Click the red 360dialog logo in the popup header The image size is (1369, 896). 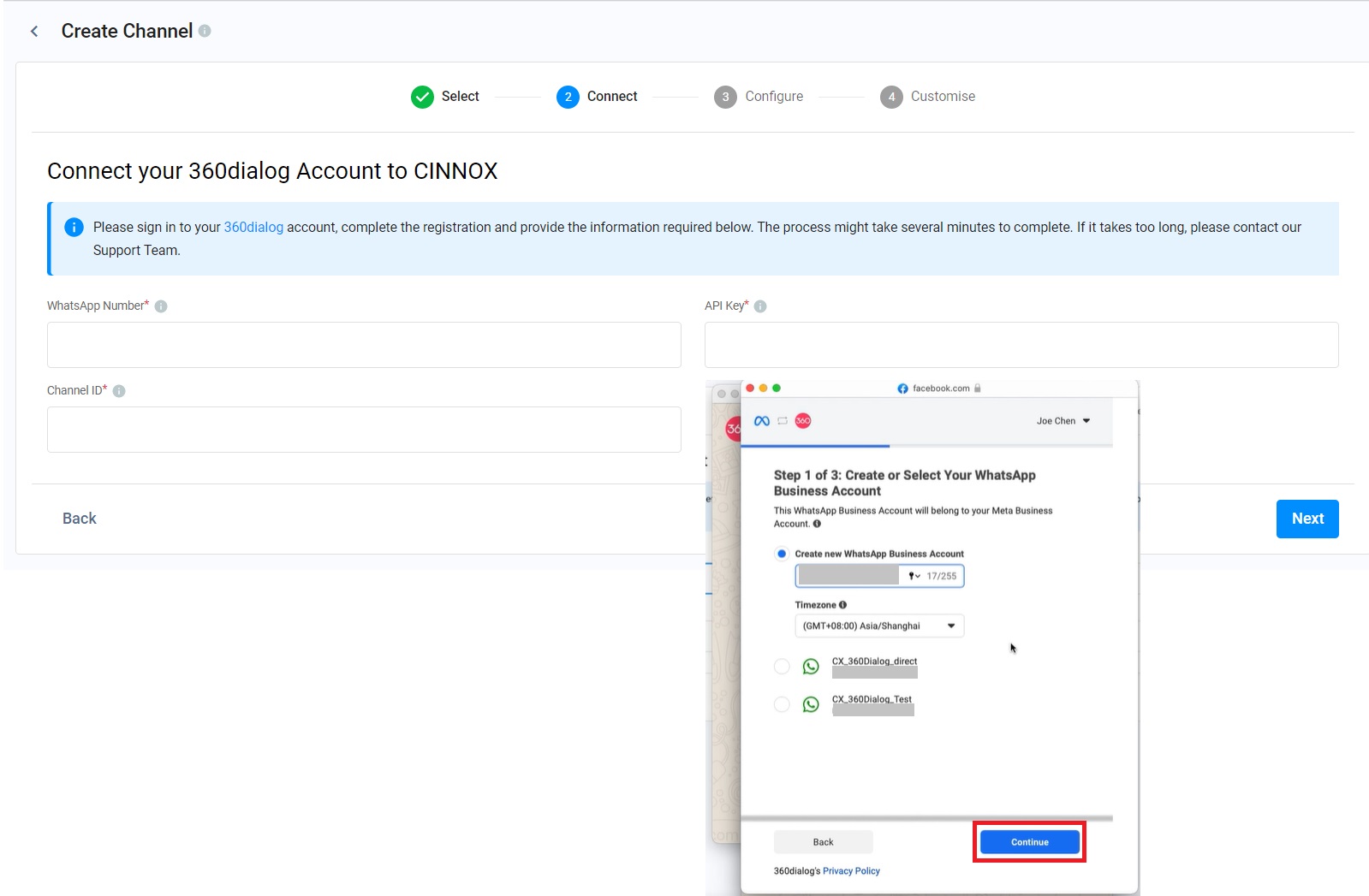coord(803,421)
